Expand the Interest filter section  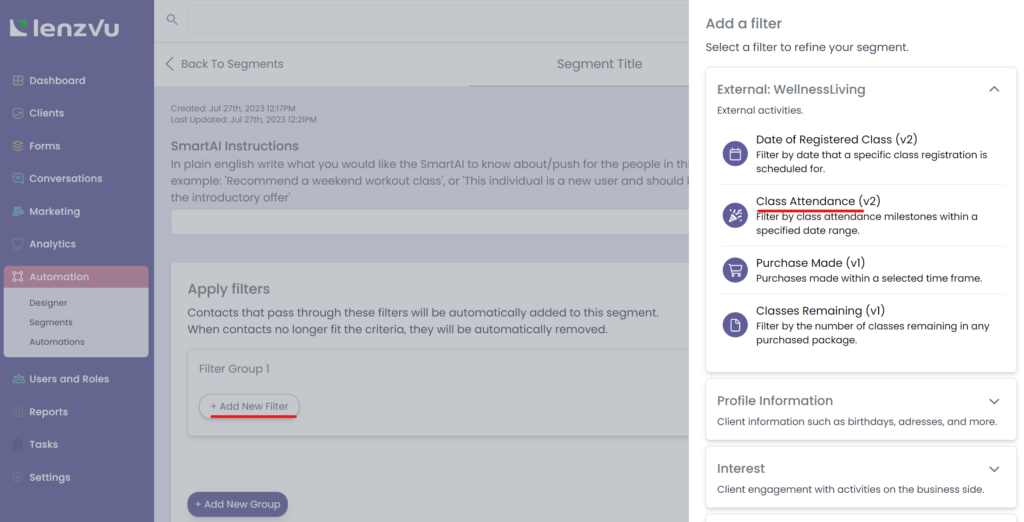click(x=994, y=469)
